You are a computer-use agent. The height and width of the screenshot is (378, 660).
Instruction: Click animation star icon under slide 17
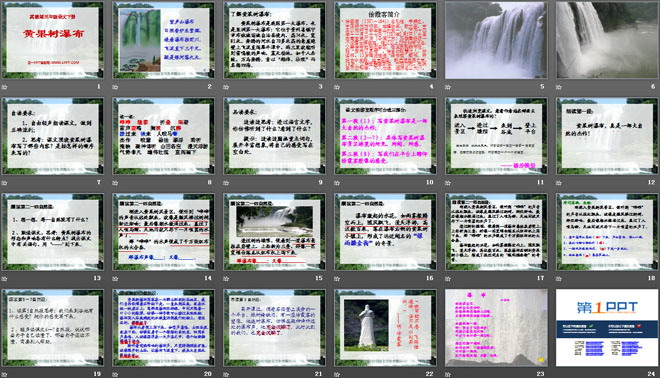(x=448, y=278)
